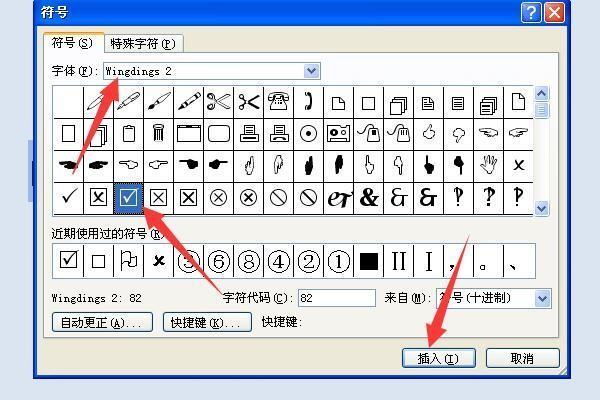Pick the cursive 'et' ligature symbol
The height and width of the screenshot is (400, 600).
(338, 198)
